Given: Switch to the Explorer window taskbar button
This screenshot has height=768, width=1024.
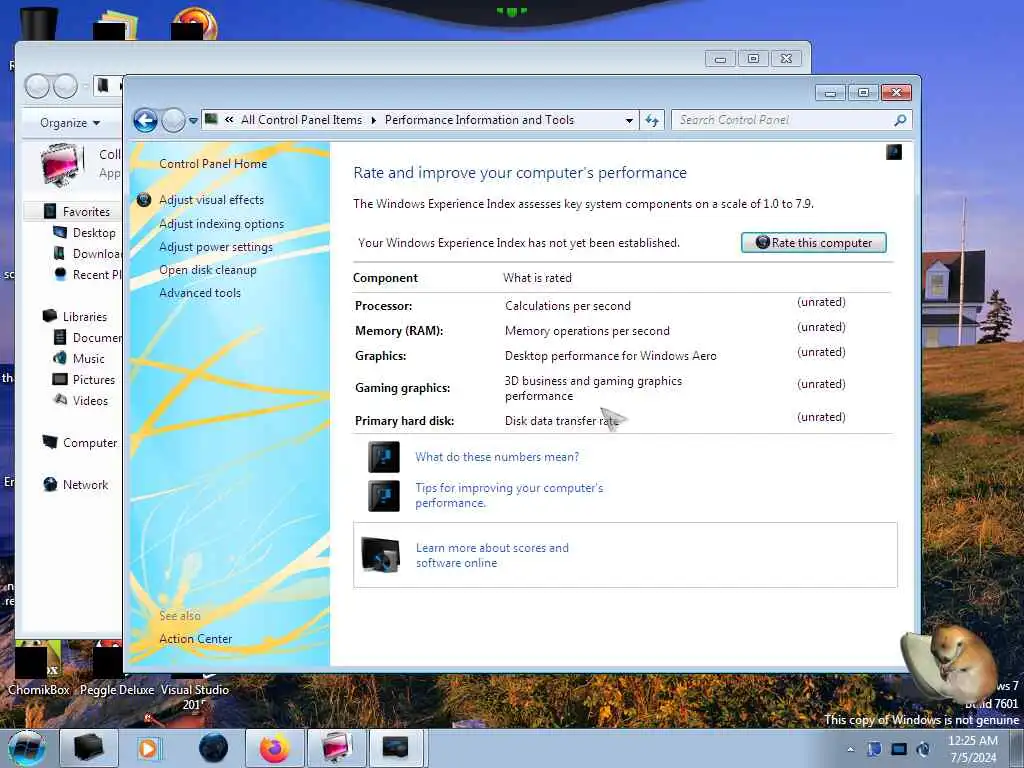Looking at the screenshot, I should pyautogui.click(x=337, y=748).
